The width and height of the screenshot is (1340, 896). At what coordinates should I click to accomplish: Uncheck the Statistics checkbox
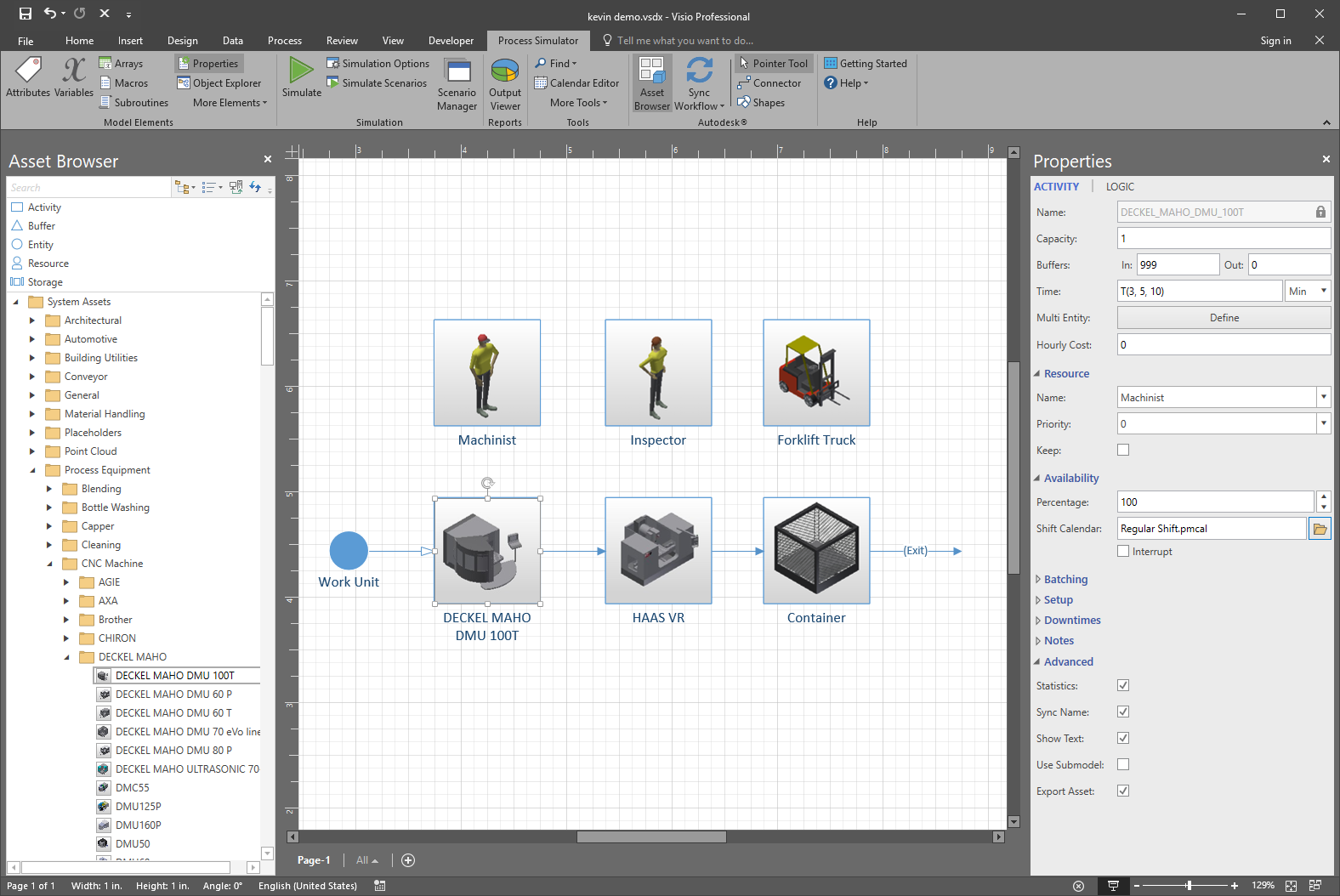coord(1123,685)
